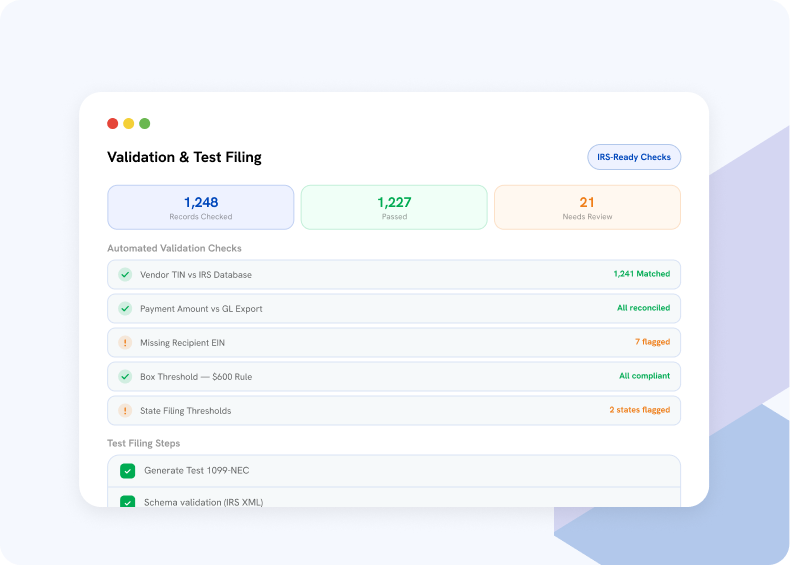Click check icon for Box Threshold $600 Rule
Image resolution: width=790 pixels, height=565 pixels.
(x=125, y=376)
